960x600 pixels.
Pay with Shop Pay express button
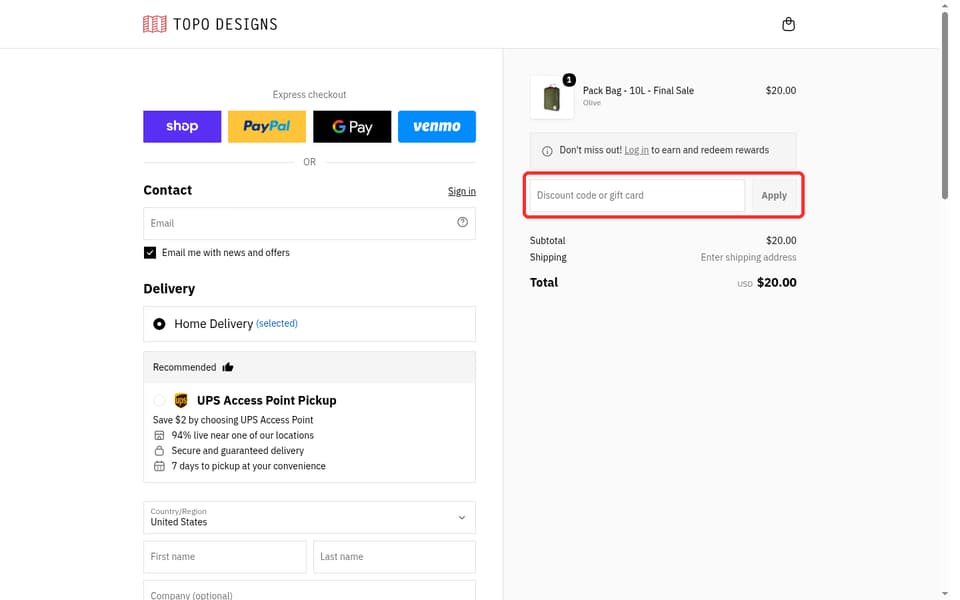tap(182, 127)
